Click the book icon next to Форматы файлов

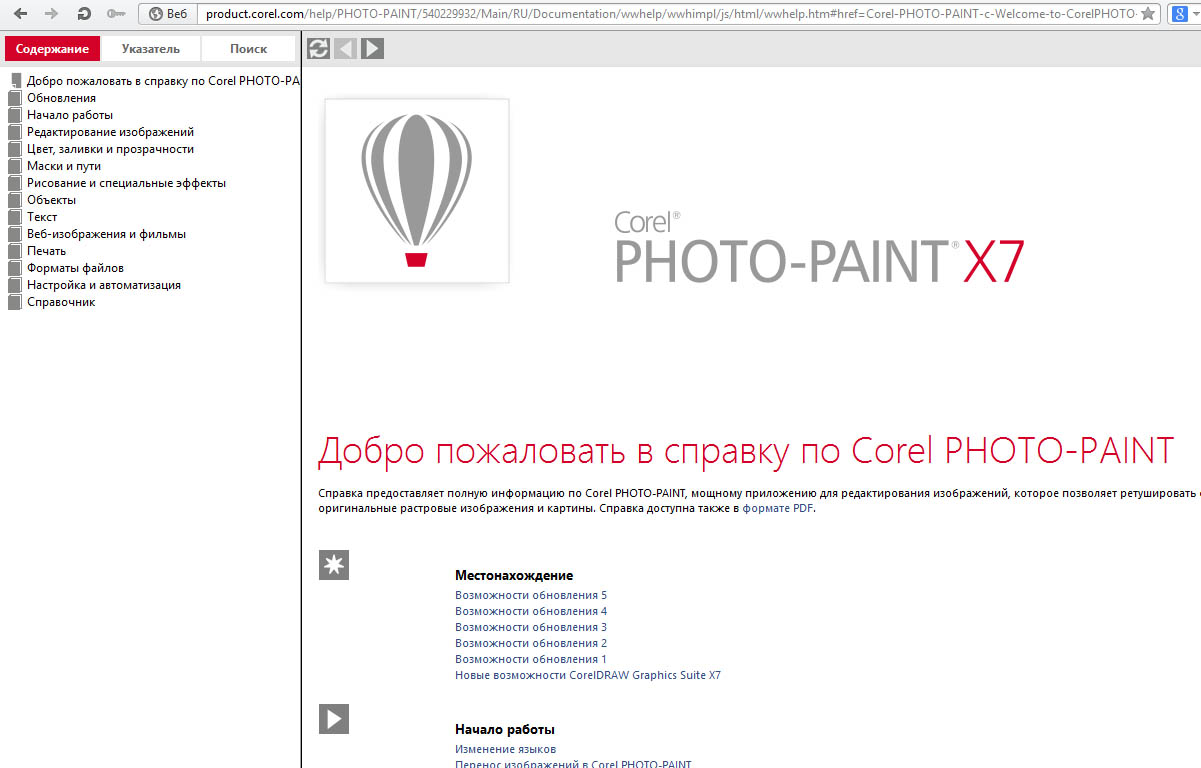[x=14, y=268]
